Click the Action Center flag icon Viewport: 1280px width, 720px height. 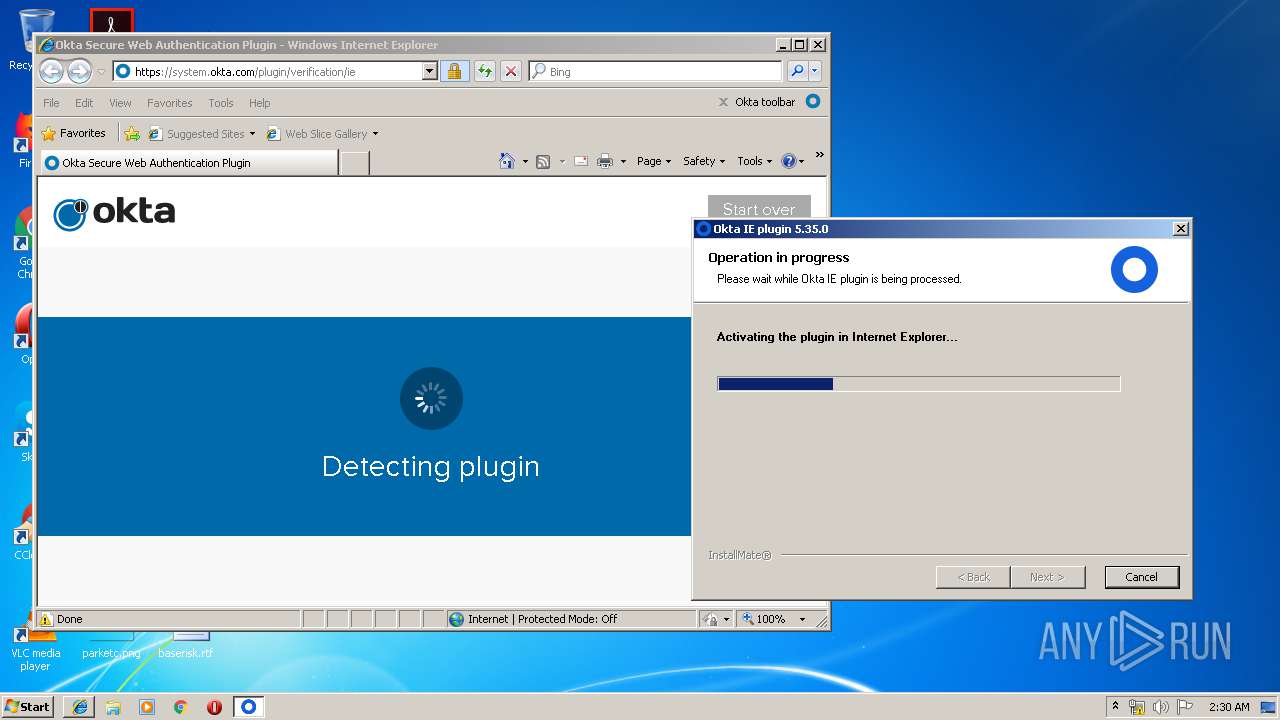pyautogui.click(x=1185, y=707)
